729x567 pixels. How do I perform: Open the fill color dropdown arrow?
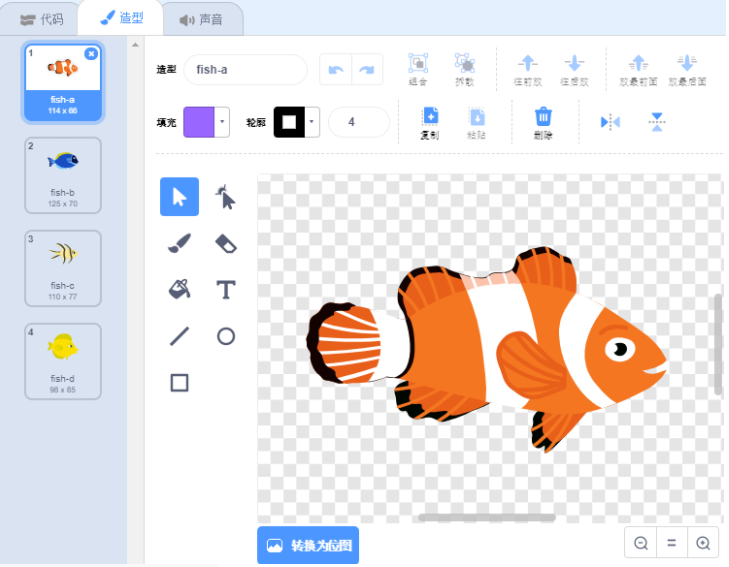pyautogui.click(x=222, y=122)
